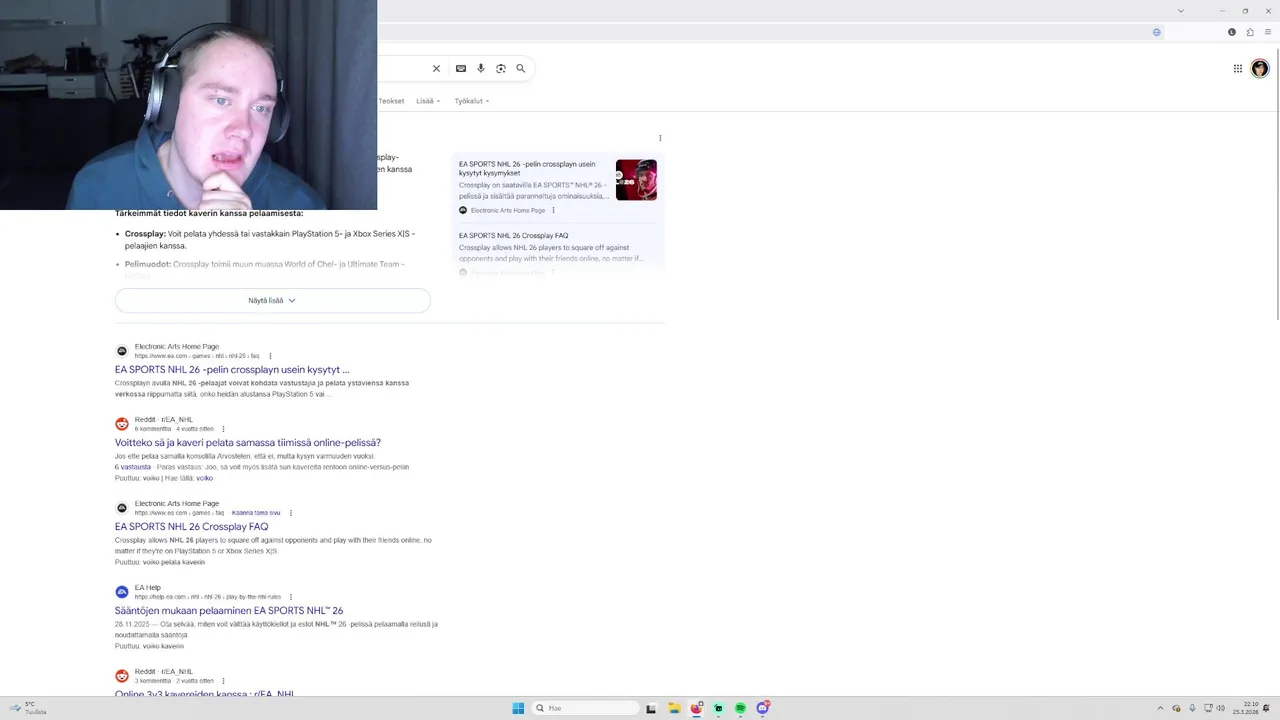Open the browser hamburger menu
The image size is (1280, 720).
[1268, 32]
